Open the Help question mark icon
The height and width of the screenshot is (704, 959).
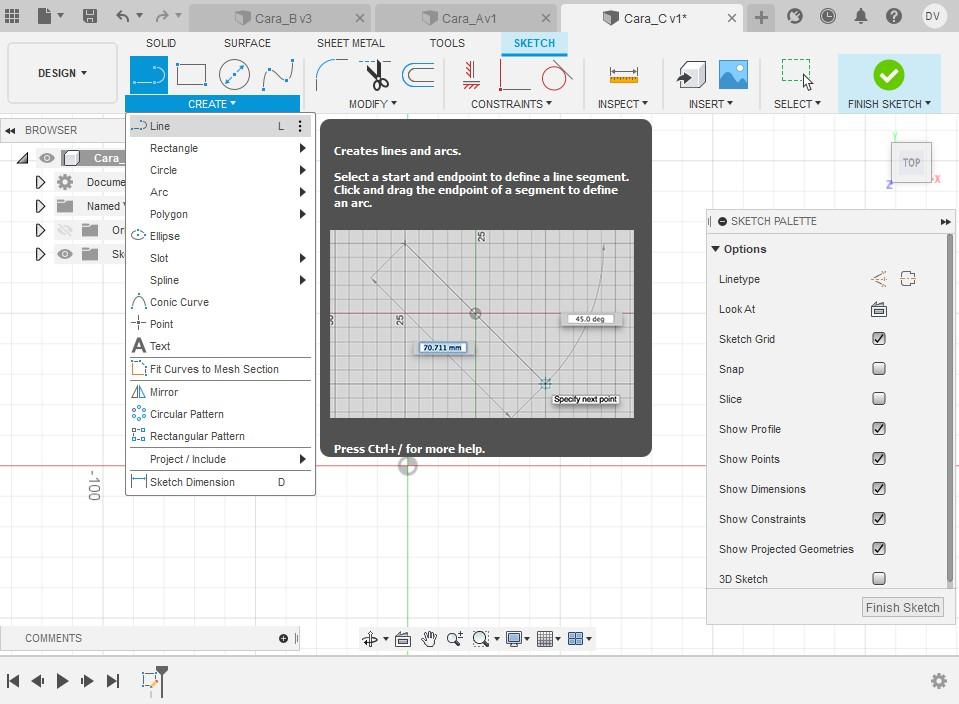(894, 16)
